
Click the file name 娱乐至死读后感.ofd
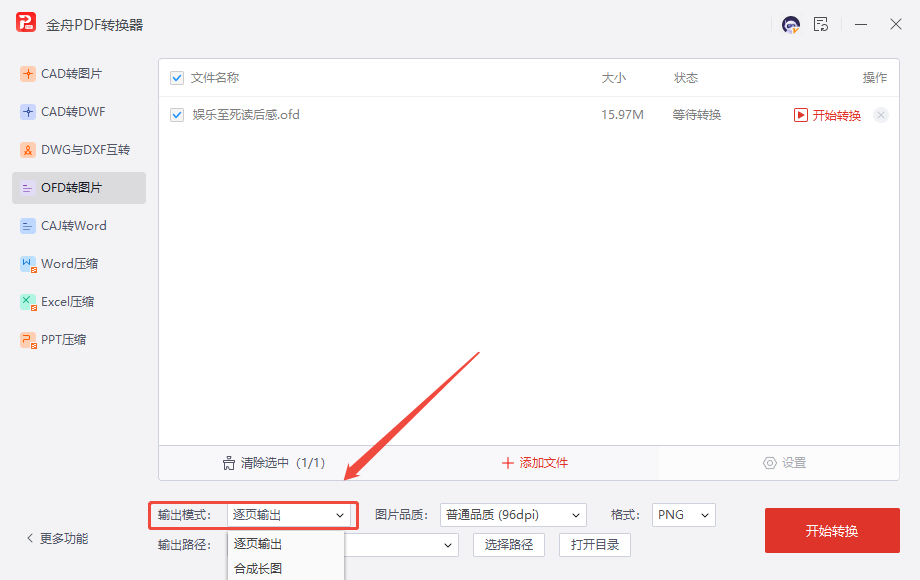pos(246,115)
